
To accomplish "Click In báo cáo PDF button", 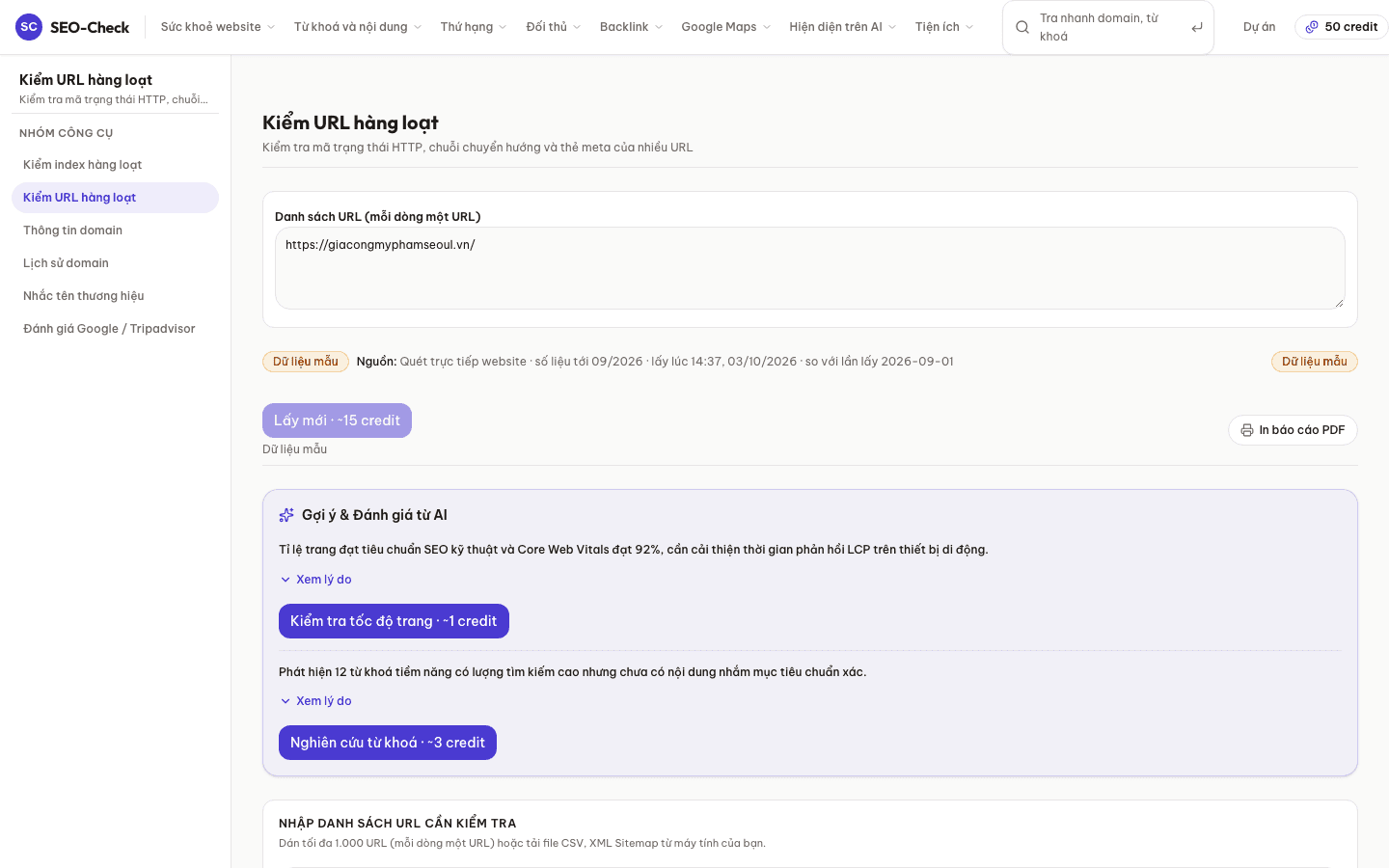I will (1293, 430).
